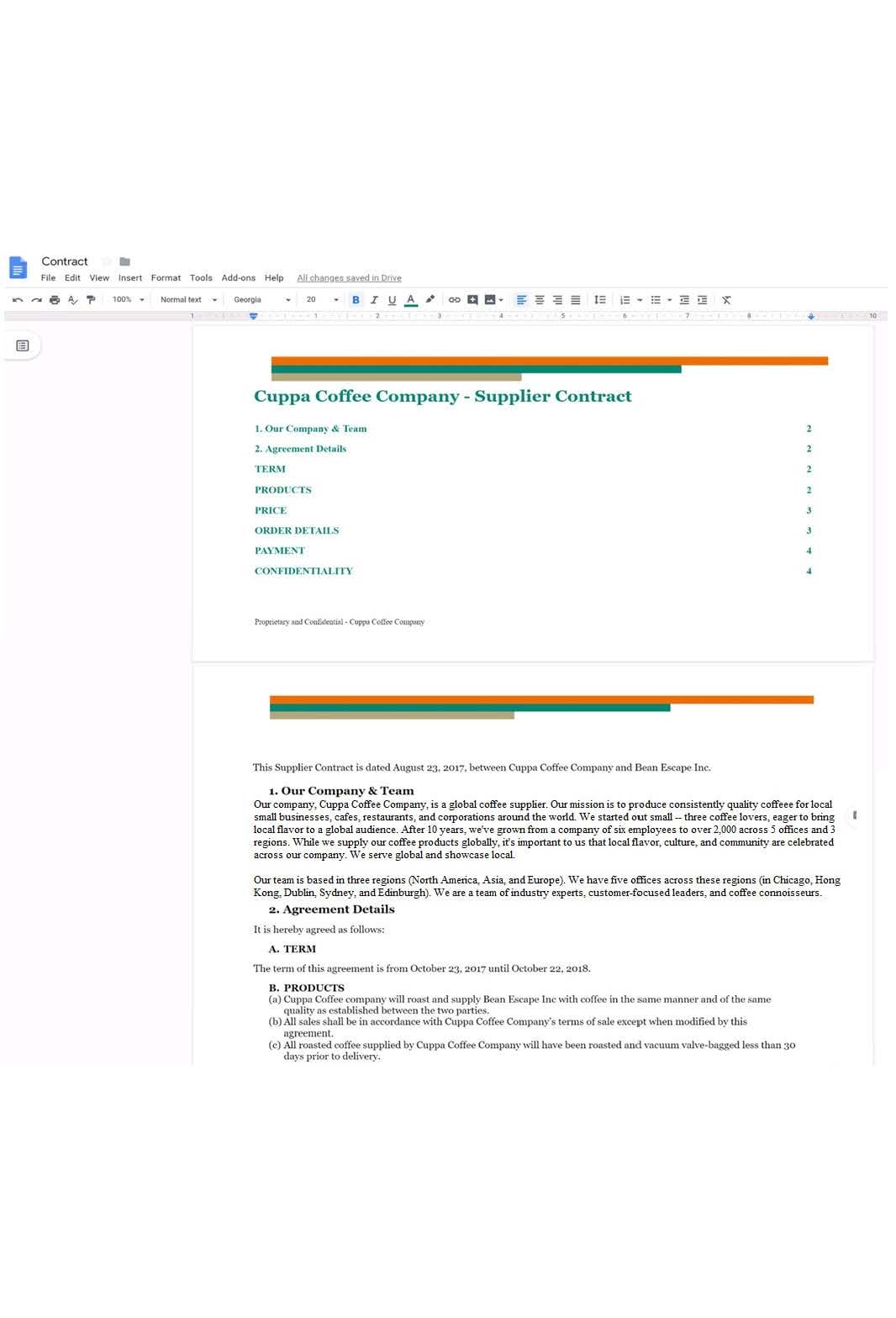This screenshot has height=1318, width=896.
Task: Open the Georgia font dropdown
Action: tap(261, 300)
